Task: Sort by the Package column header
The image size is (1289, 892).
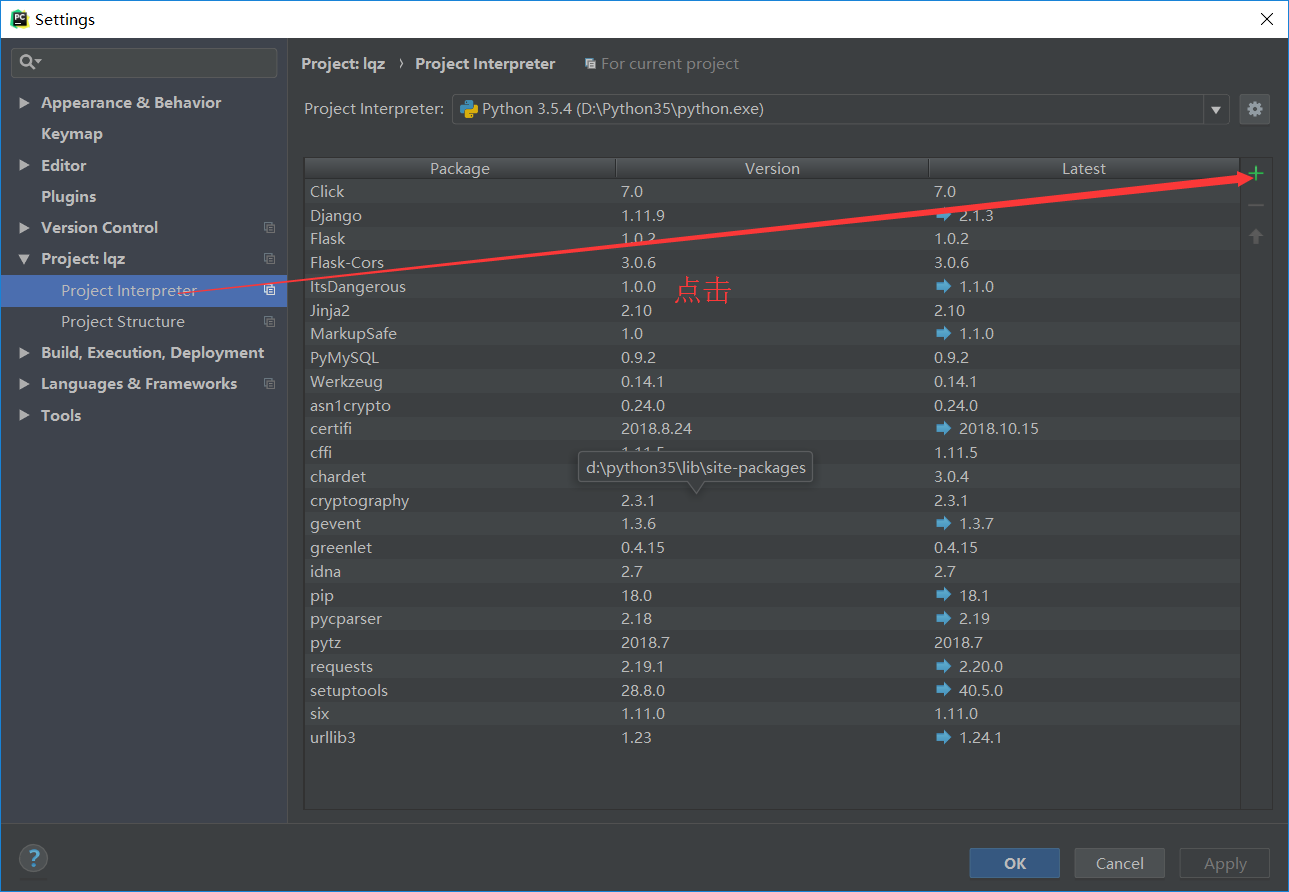Action: 460,168
